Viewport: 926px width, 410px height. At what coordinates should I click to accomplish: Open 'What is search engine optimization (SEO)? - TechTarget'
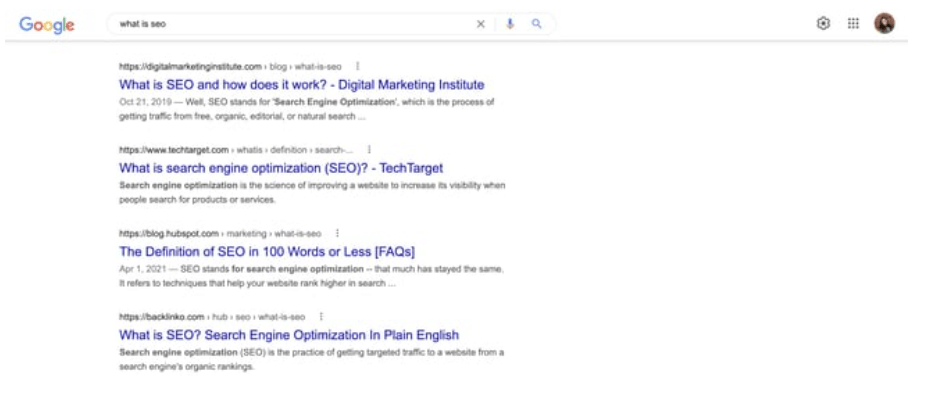pos(281,168)
